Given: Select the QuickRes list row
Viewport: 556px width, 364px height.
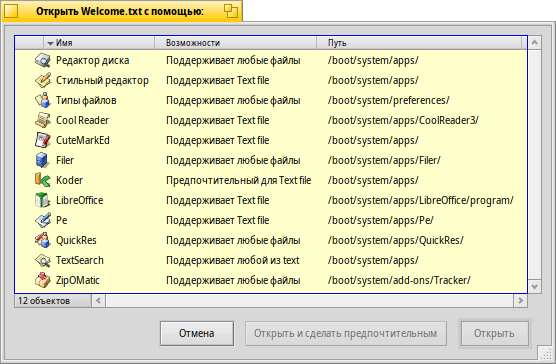Looking at the screenshot, I should pyautogui.click(x=271, y=240).
